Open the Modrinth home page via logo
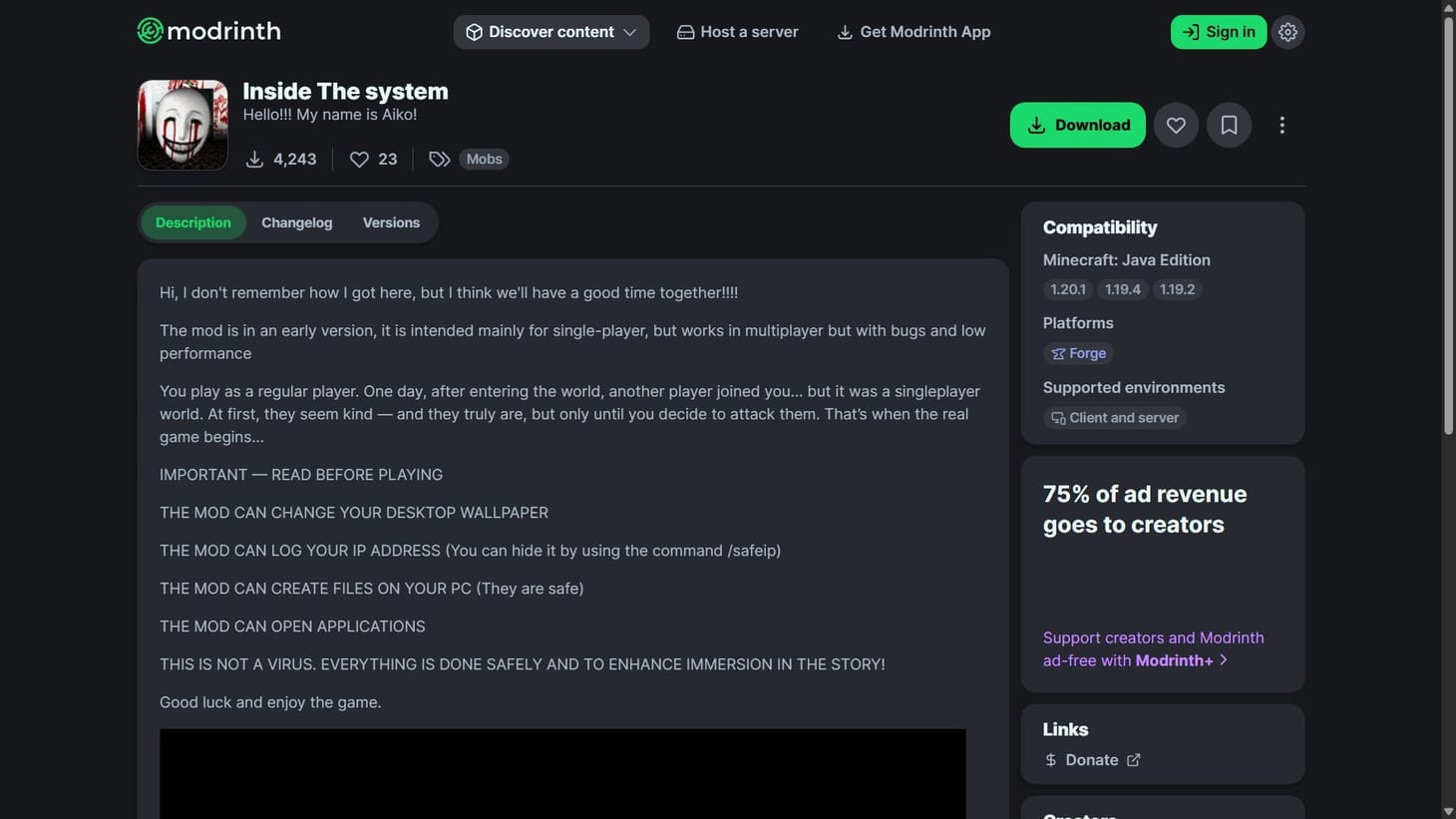This screenshot has width=1456, height=819. click(207, 31)
